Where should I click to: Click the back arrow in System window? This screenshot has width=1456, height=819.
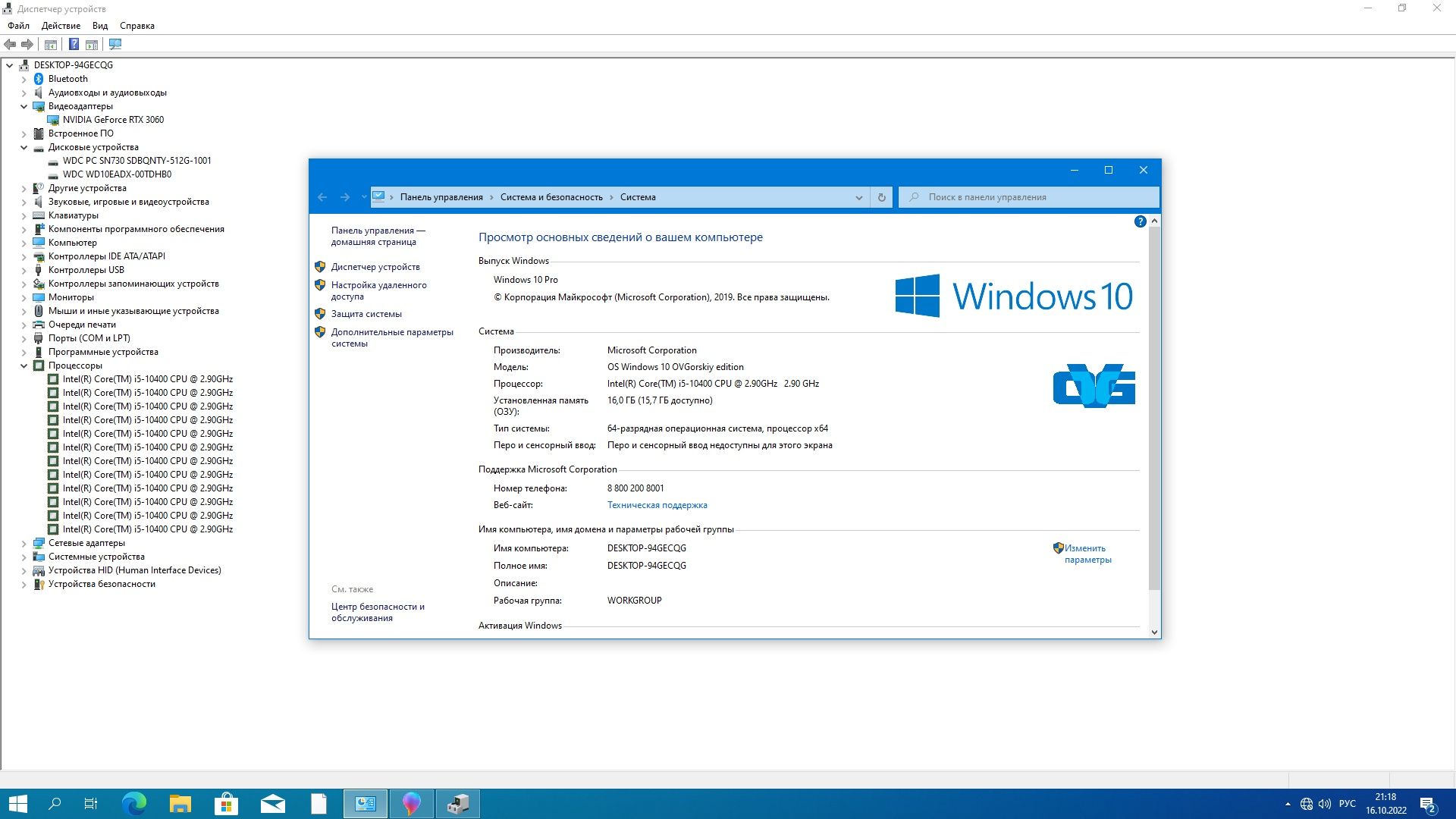(322, 197)
